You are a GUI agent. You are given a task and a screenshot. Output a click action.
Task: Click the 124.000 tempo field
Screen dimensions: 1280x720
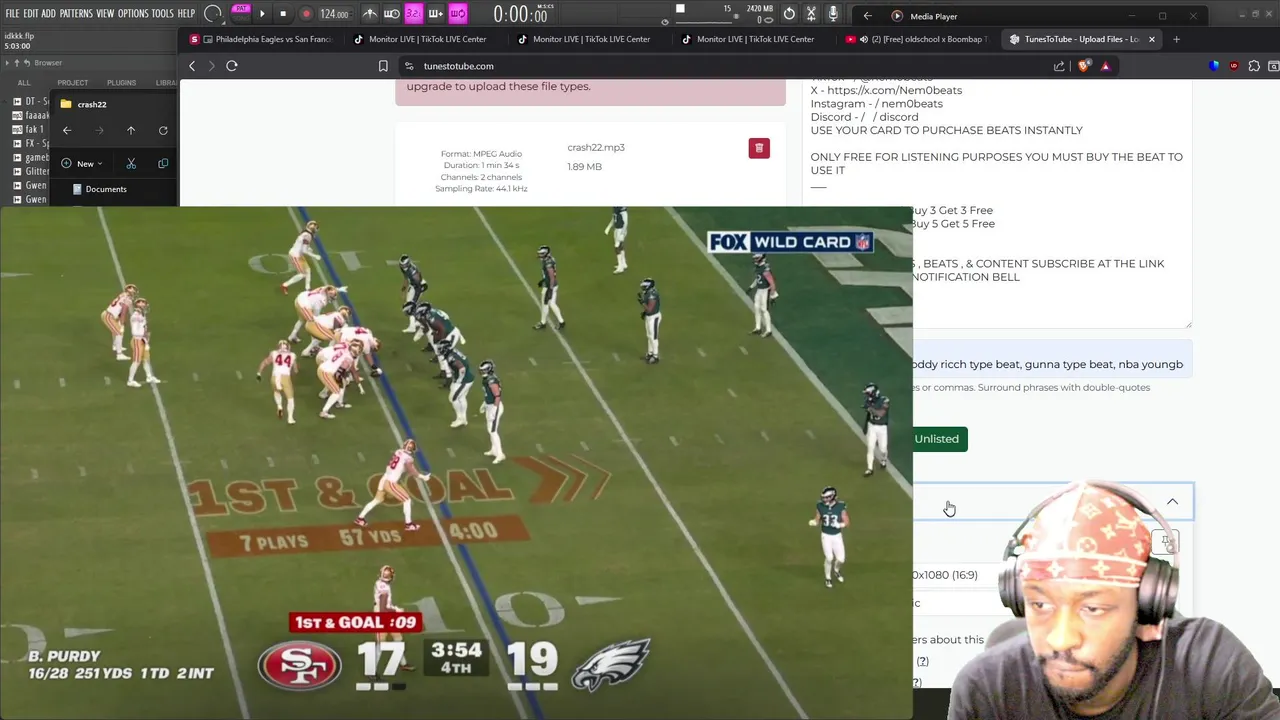coord(334,14)
